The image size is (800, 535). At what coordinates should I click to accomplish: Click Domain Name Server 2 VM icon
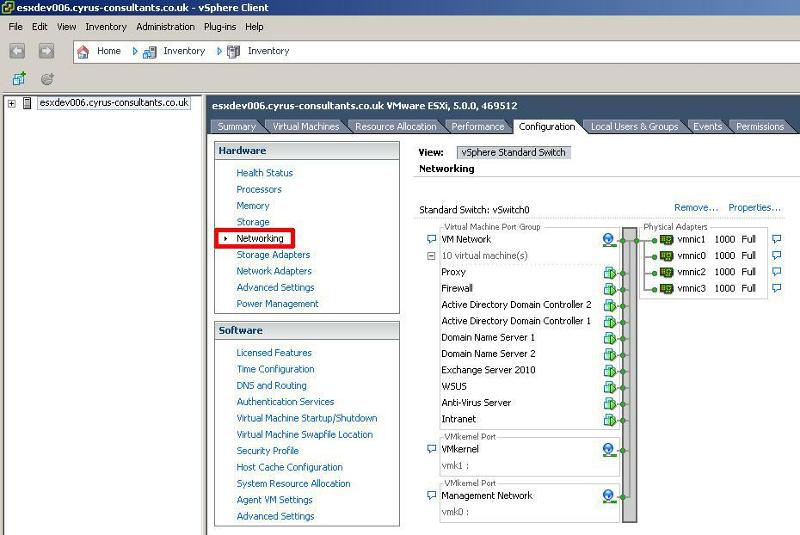tap(610, 354)
